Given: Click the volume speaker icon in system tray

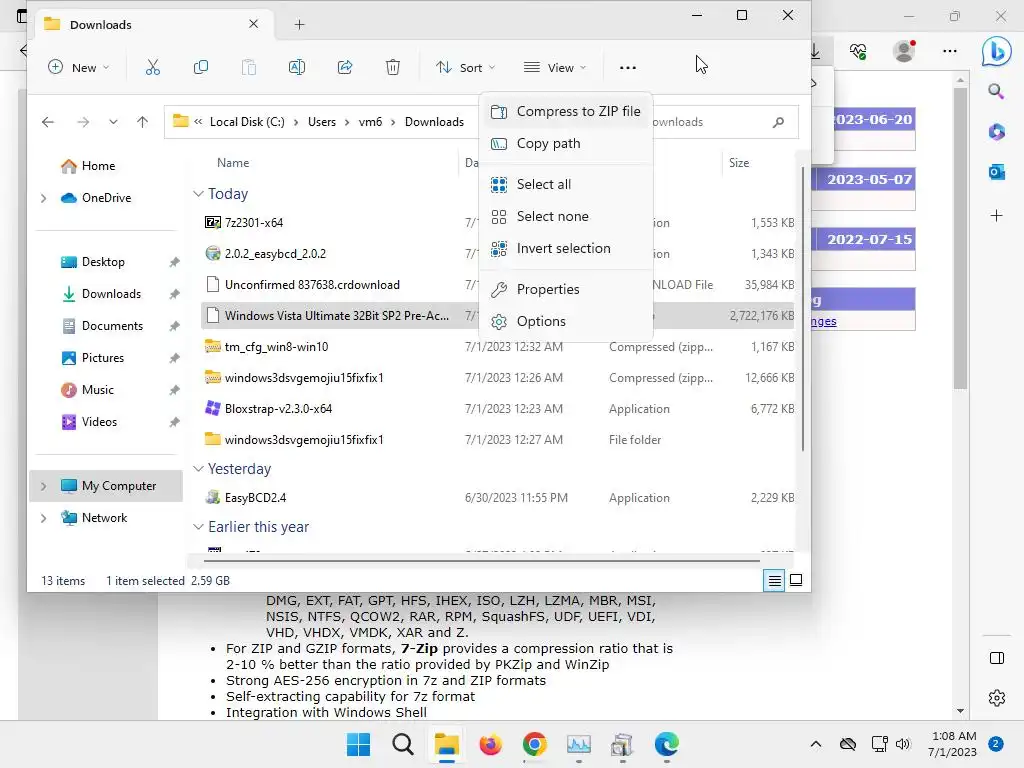Looking at the screenshot, I should pos(903,744).
